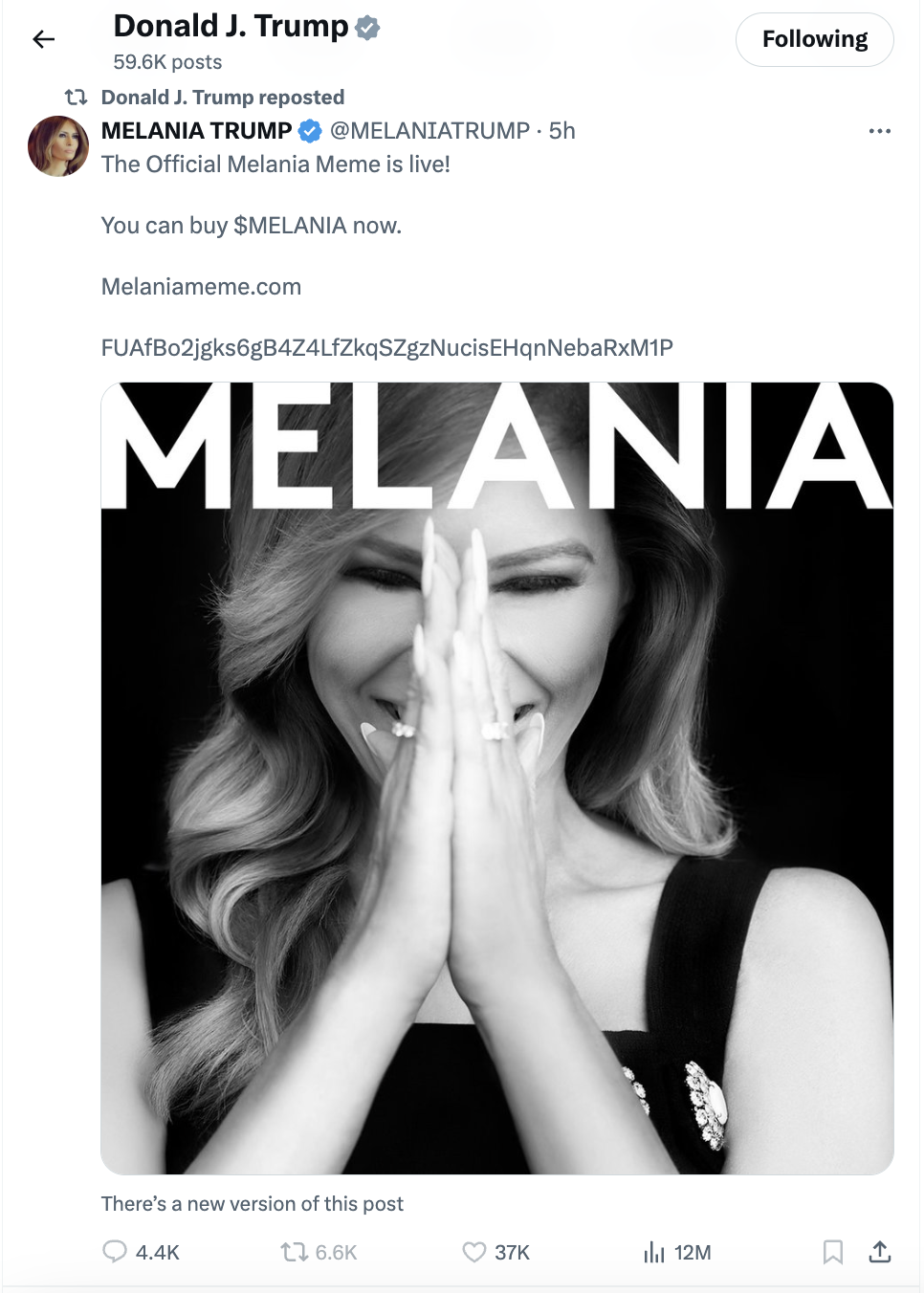Click Melania's blue verification badge
Image resolution: width=924 pixels, height=1293 pixels.
pos(310,131)
